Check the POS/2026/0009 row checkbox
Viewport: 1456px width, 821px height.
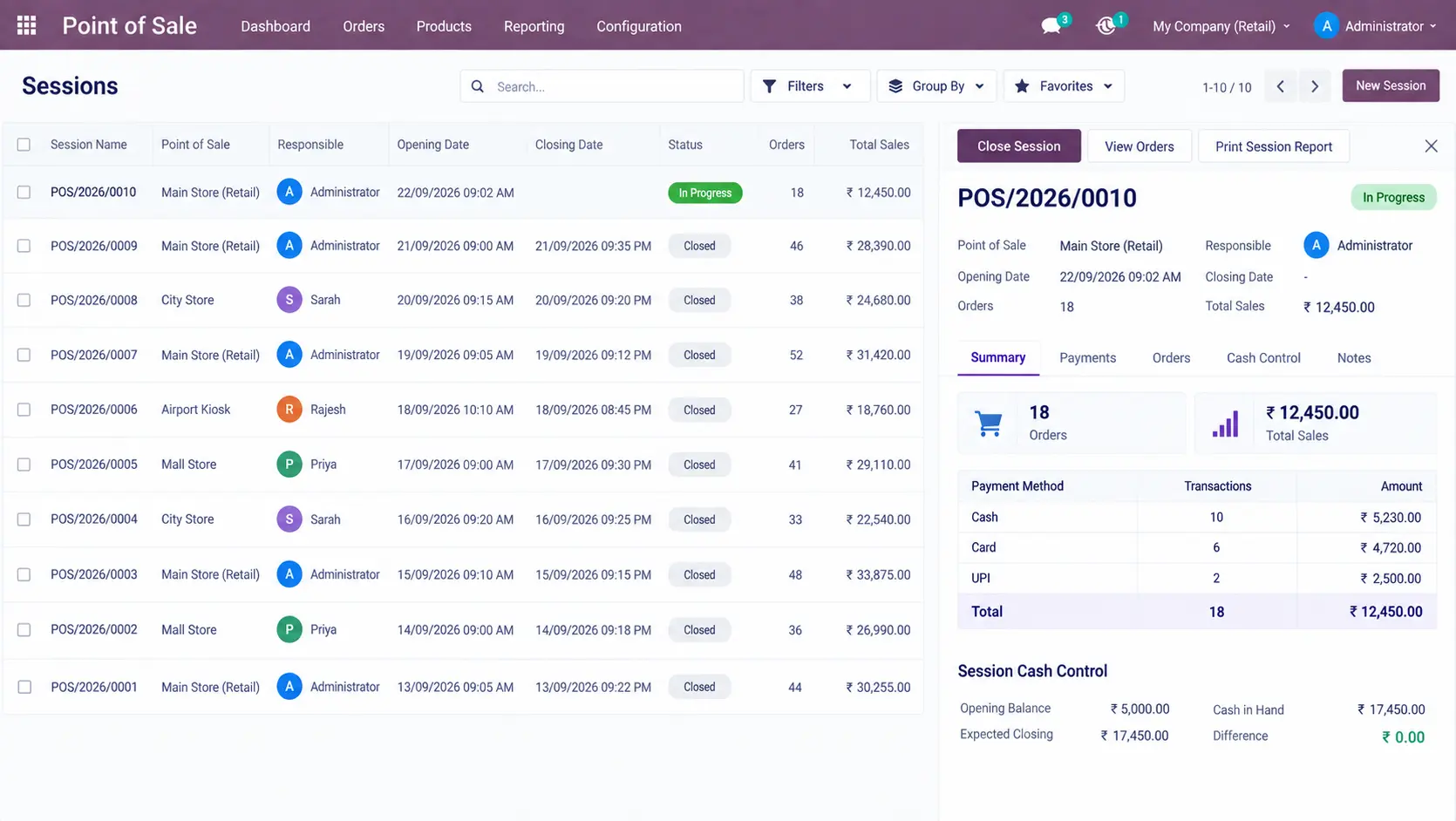(24, 246)
